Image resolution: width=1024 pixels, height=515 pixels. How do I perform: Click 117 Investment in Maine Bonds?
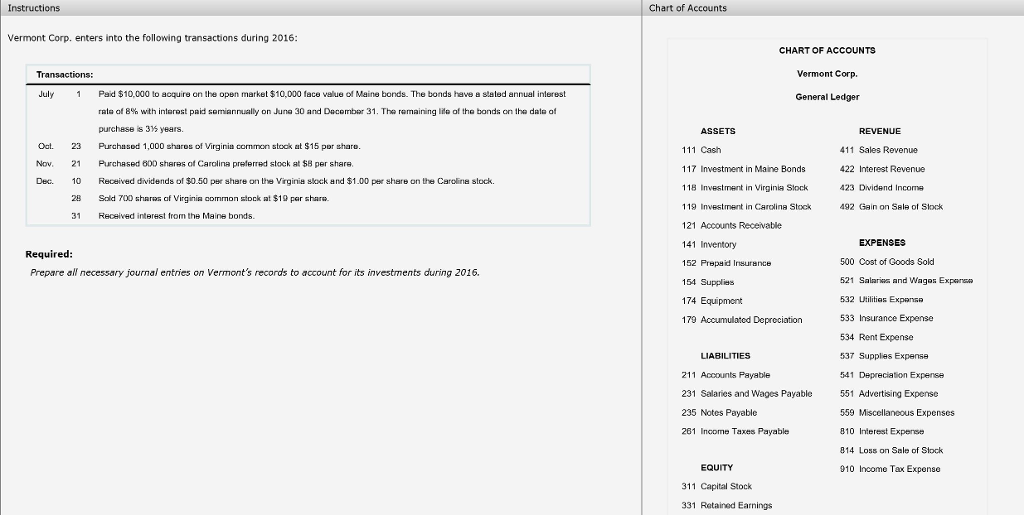click(743, 169)
